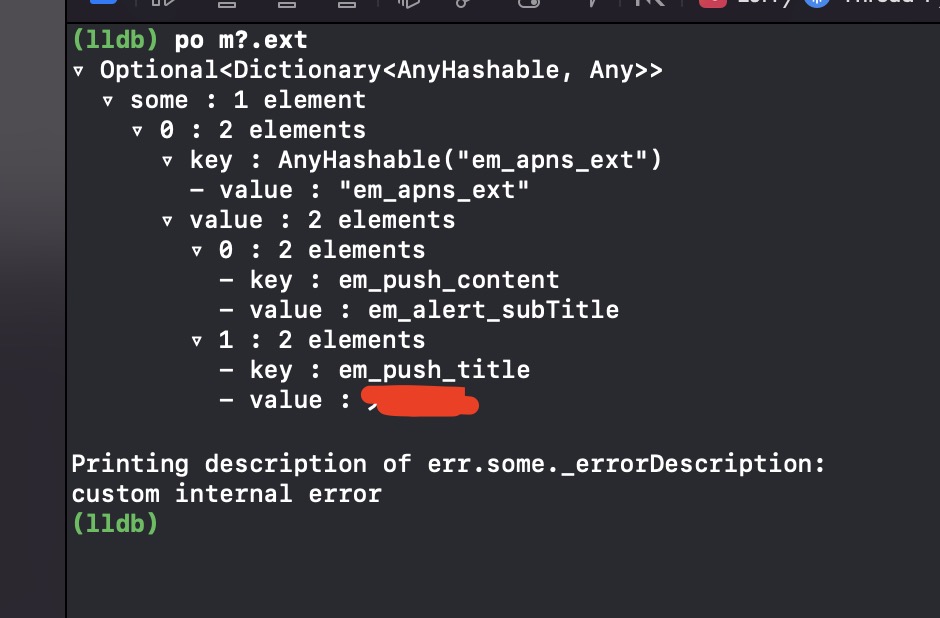Collapse the top-level "0 : 2 elements" triangle
Image resolution: width=940 pixels, height=618 pixels.
pyautogui.click(x=137, y=131)
